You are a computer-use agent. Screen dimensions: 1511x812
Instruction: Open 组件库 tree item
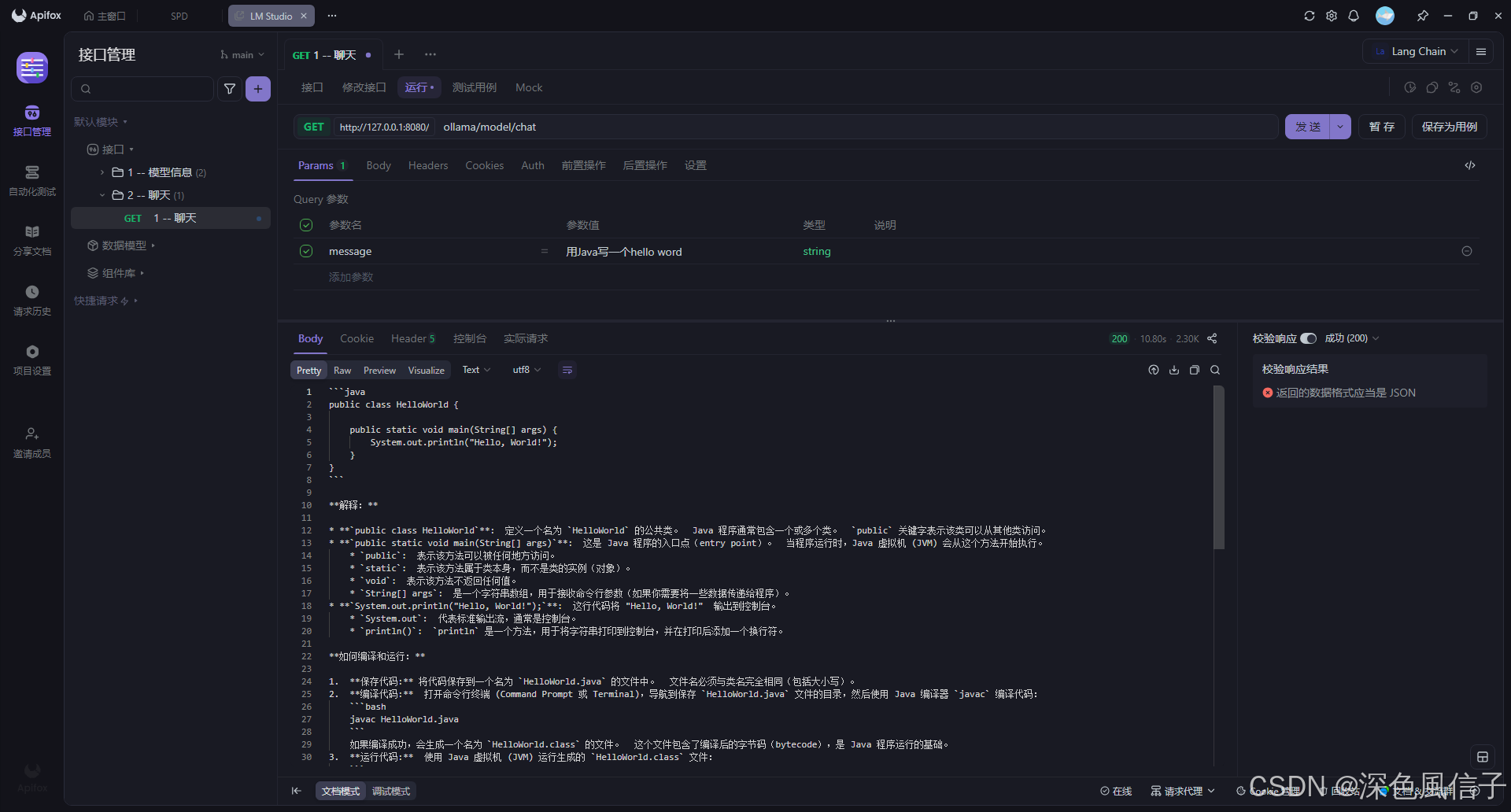(118, 273)
